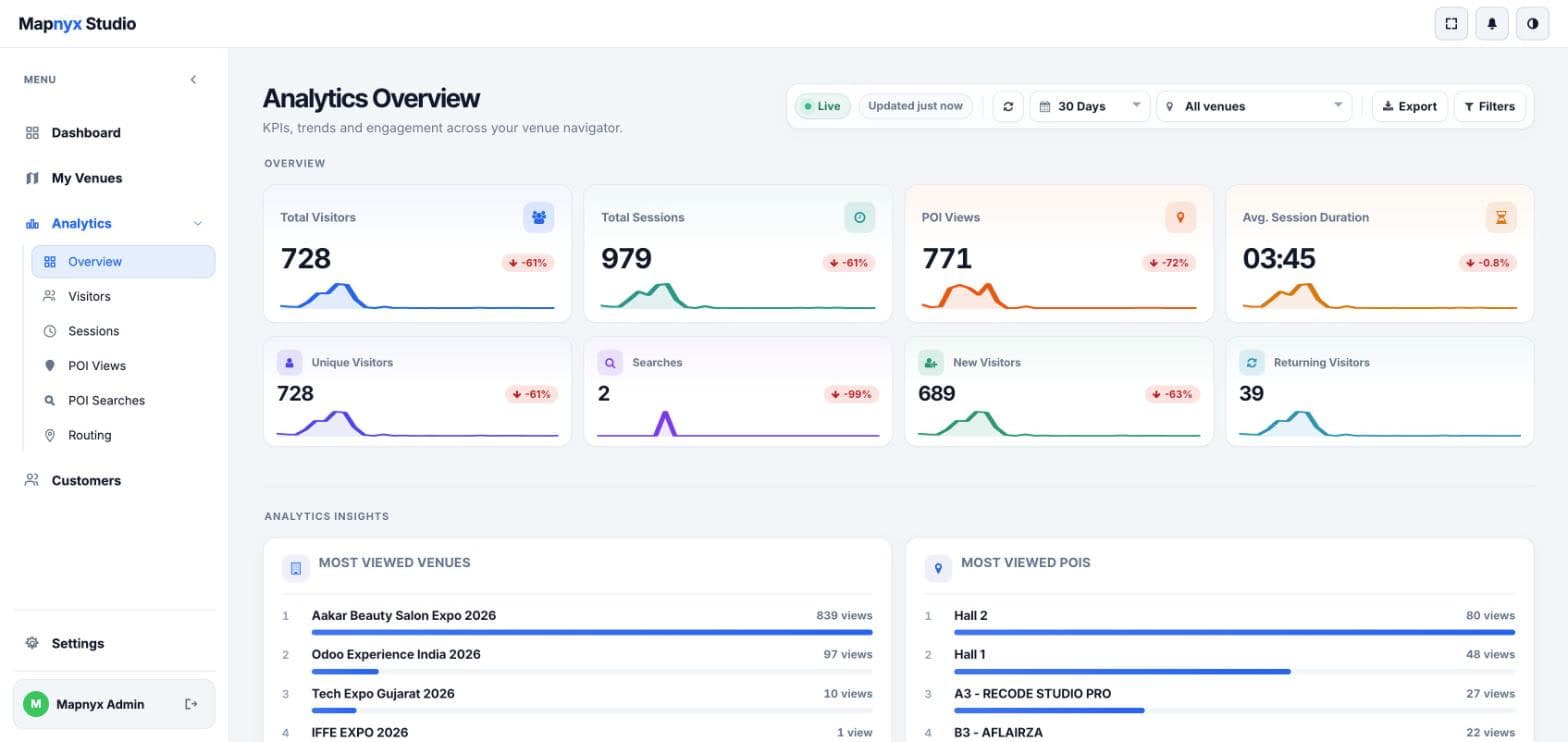Collapse the sidebar menu chevron
The height and width of the screenshot is (742, 1568).
click(193, 80)
